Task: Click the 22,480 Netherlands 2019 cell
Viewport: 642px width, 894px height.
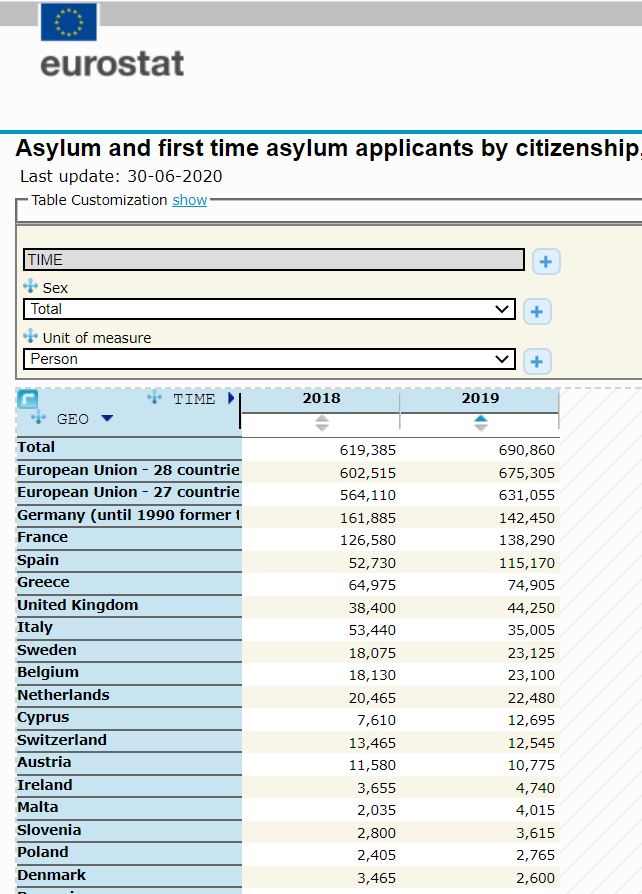Action: coord(480,698)
